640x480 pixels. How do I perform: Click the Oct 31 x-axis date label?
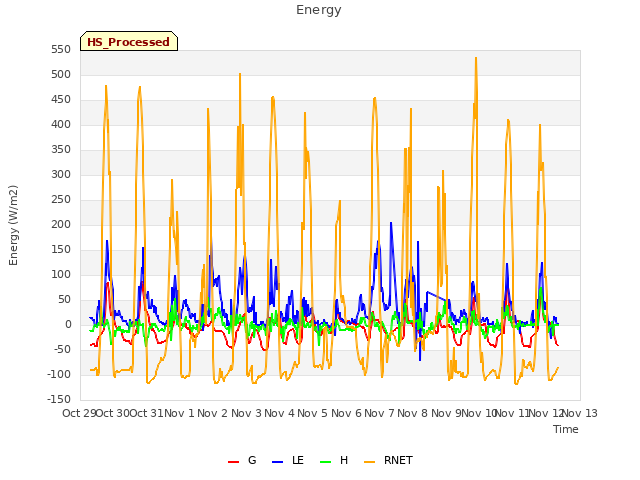(146, 413)
